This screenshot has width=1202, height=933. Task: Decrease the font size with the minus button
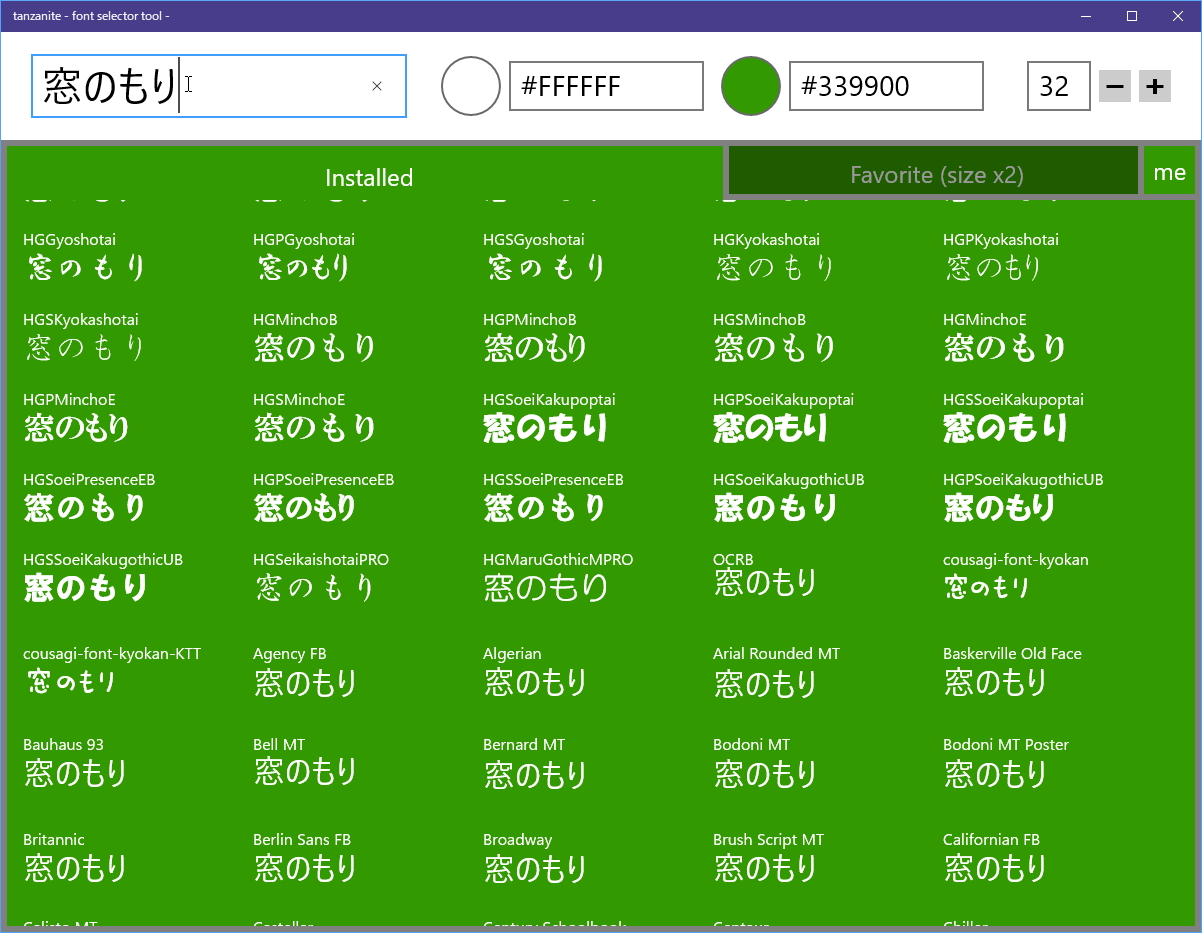(x=1115, y=86)
